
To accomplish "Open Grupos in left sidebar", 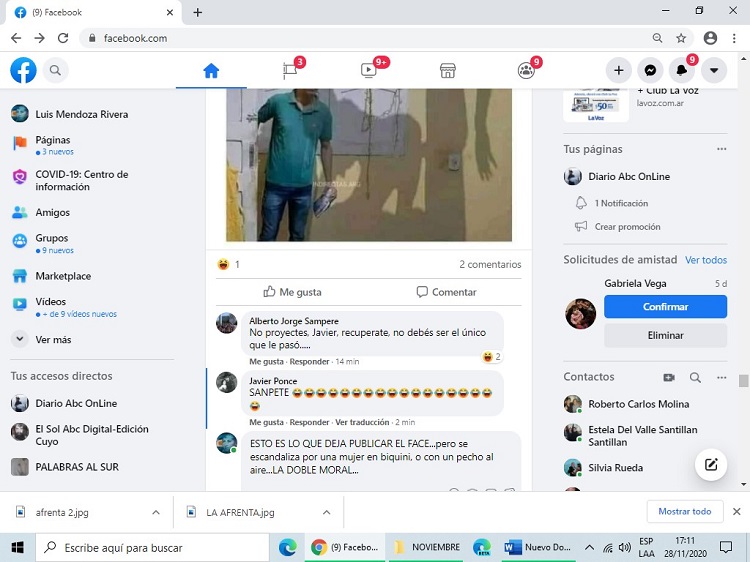I will [52, 243].
